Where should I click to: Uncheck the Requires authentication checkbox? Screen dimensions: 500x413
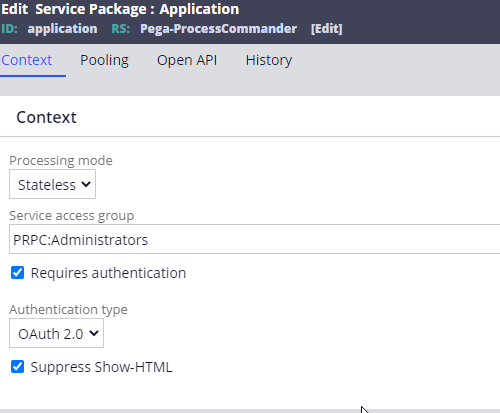(x=17, y=272)
